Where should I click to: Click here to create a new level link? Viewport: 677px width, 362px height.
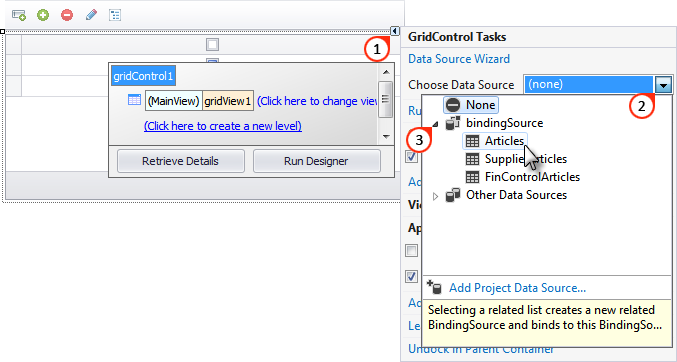coord(223,126)
